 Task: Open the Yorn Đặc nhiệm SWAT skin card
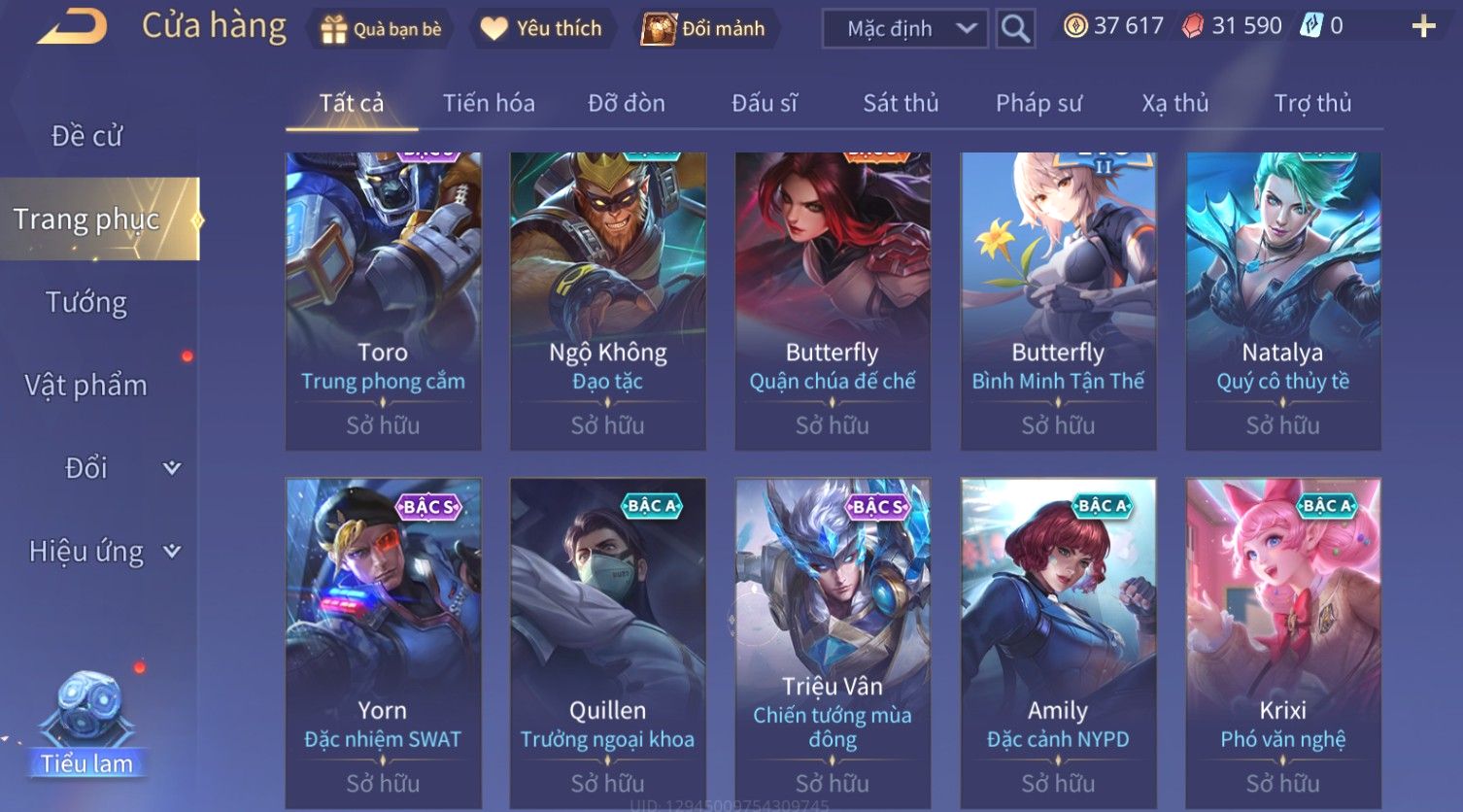click(383, 644)
